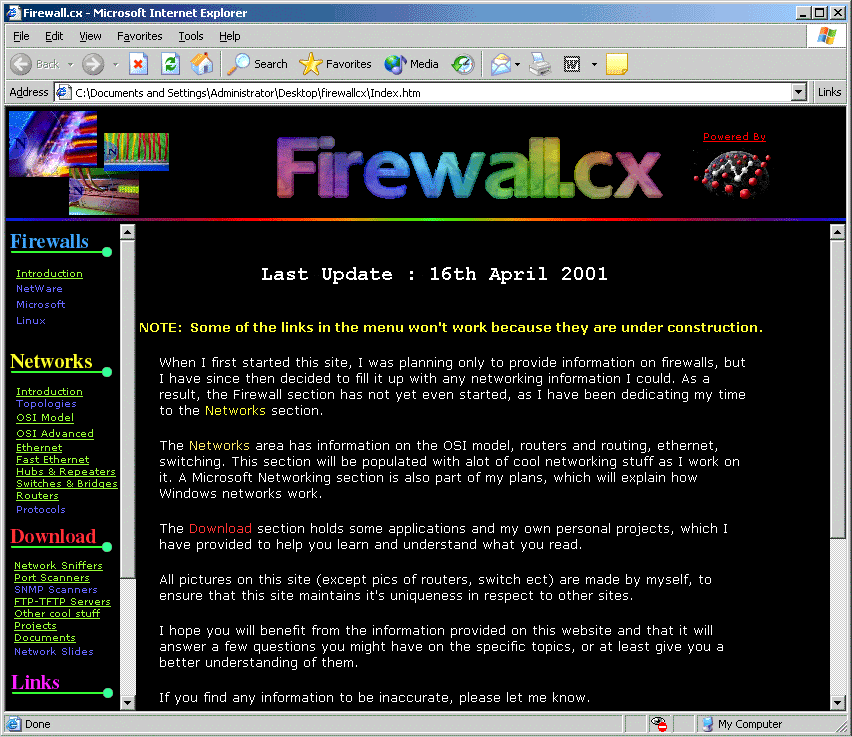
Task: Open the Switches & Bridges link
Action: (67, 483)
